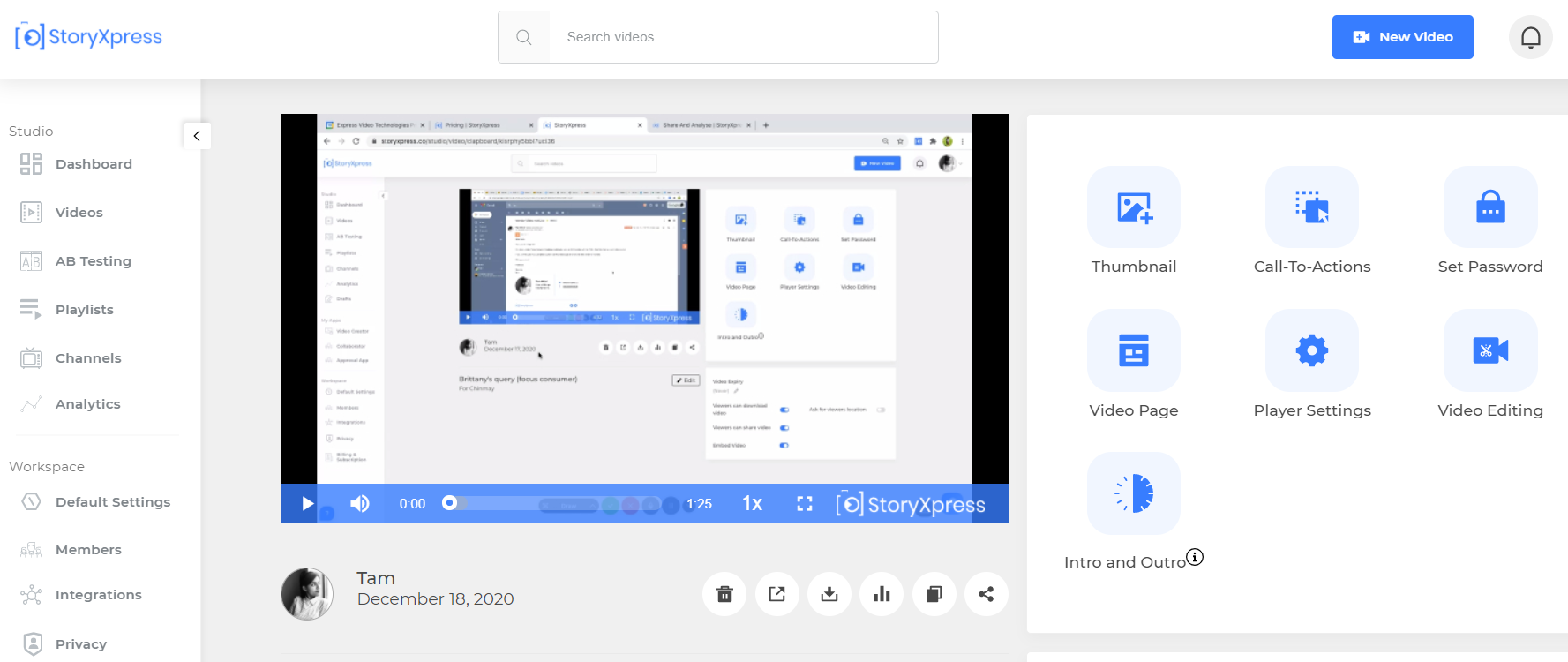This screenshot has width=1568, height=662.
Task: Click the author name Tam
Action: [376, 578]
